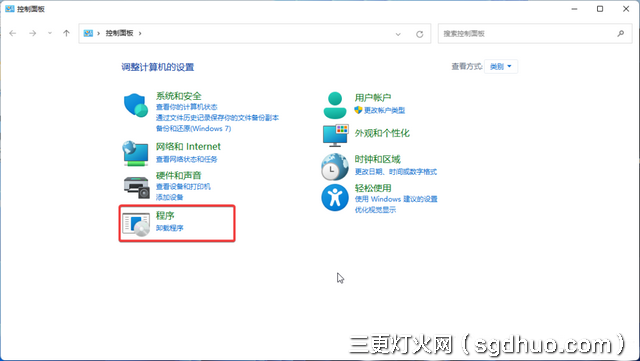The height and width of the screenshot is (361, 640).
Task: Open 备份和还原(Windows 7) link
Action: pyautogui.click(x=193, y=129)
